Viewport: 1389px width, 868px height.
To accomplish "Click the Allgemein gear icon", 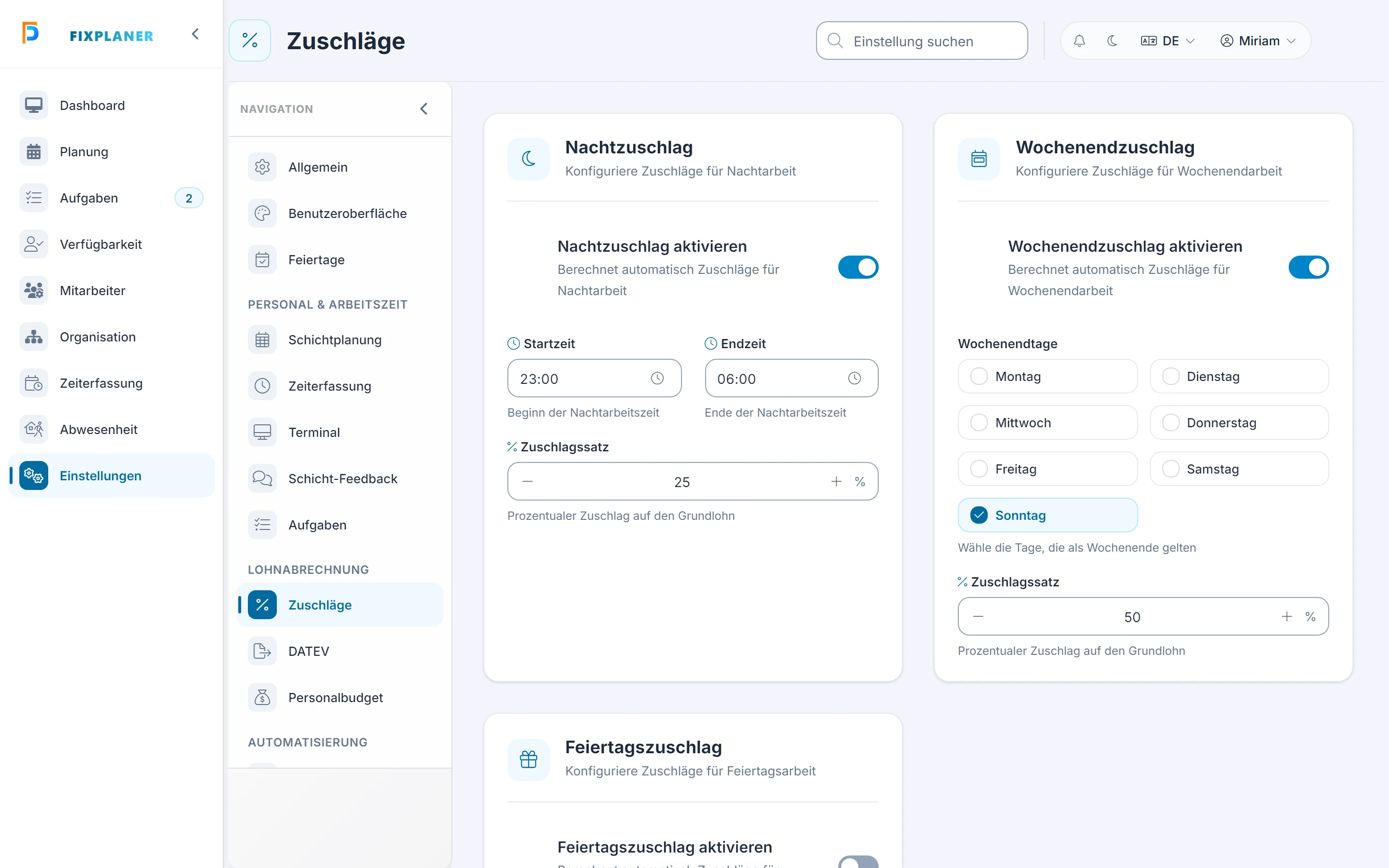I will (262, 167).
